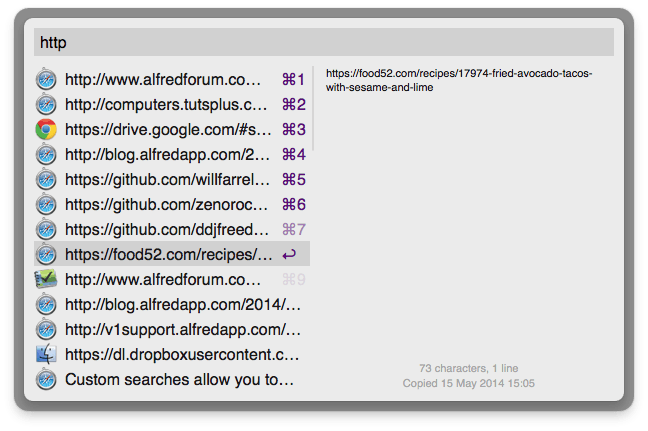The height and width of the screenshot is (431, 648).
Task: Select the blog.alfredapp.com entry marked ⌘4
Action: (x=172, y=155)
